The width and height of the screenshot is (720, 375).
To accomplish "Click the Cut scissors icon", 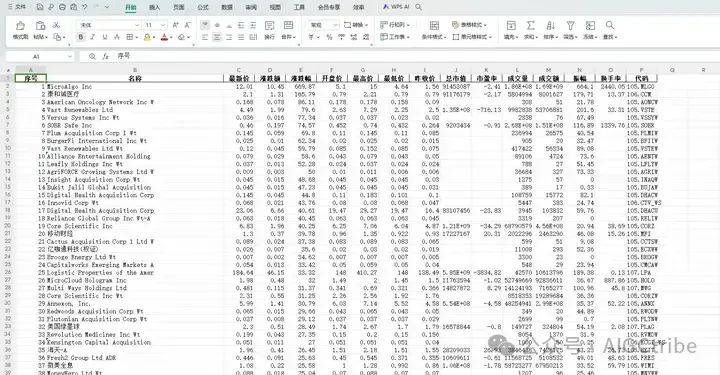I will click(x=56, y=25).
